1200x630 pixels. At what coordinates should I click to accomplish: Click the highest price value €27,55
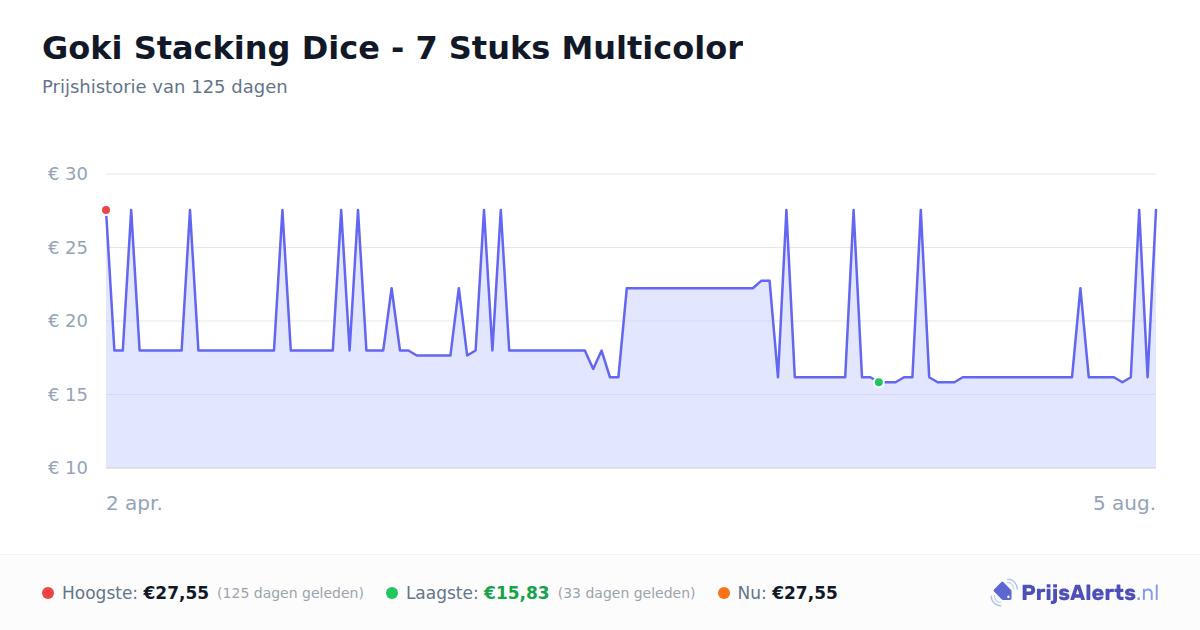[x=176, y=593]
